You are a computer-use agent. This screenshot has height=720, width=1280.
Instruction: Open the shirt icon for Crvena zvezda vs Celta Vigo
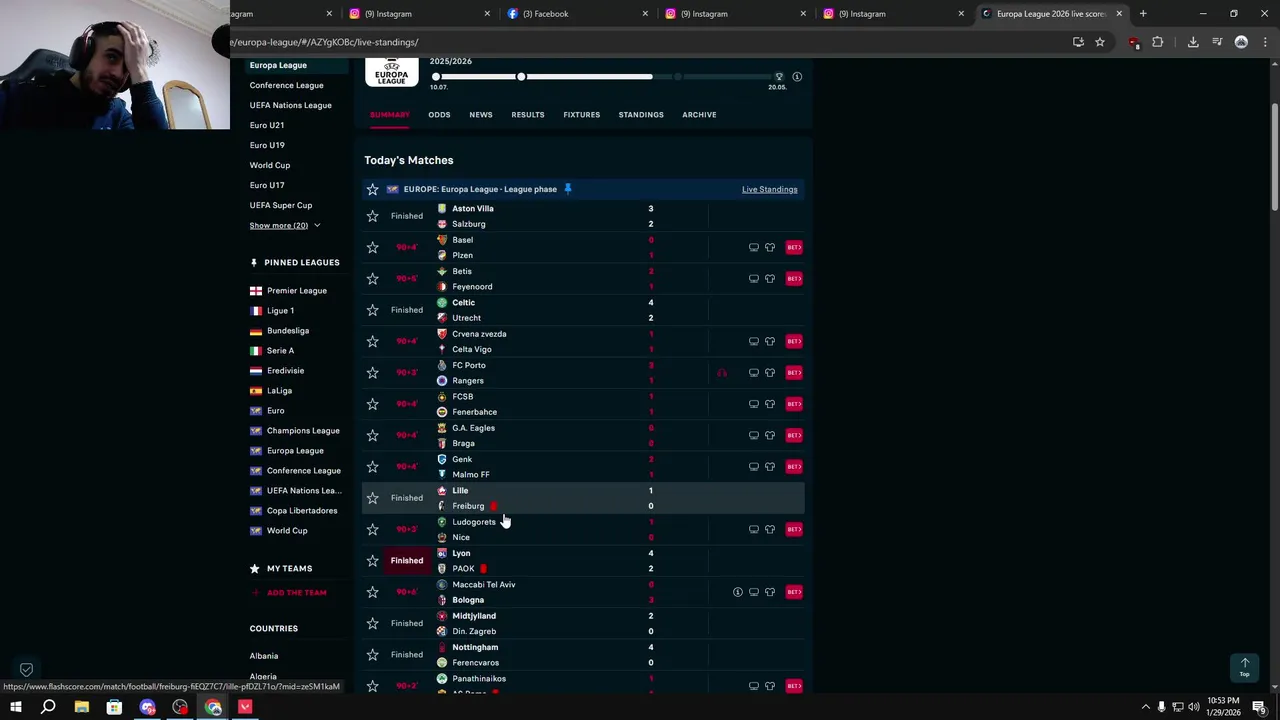pyautogui.click(x=770, y=341)
